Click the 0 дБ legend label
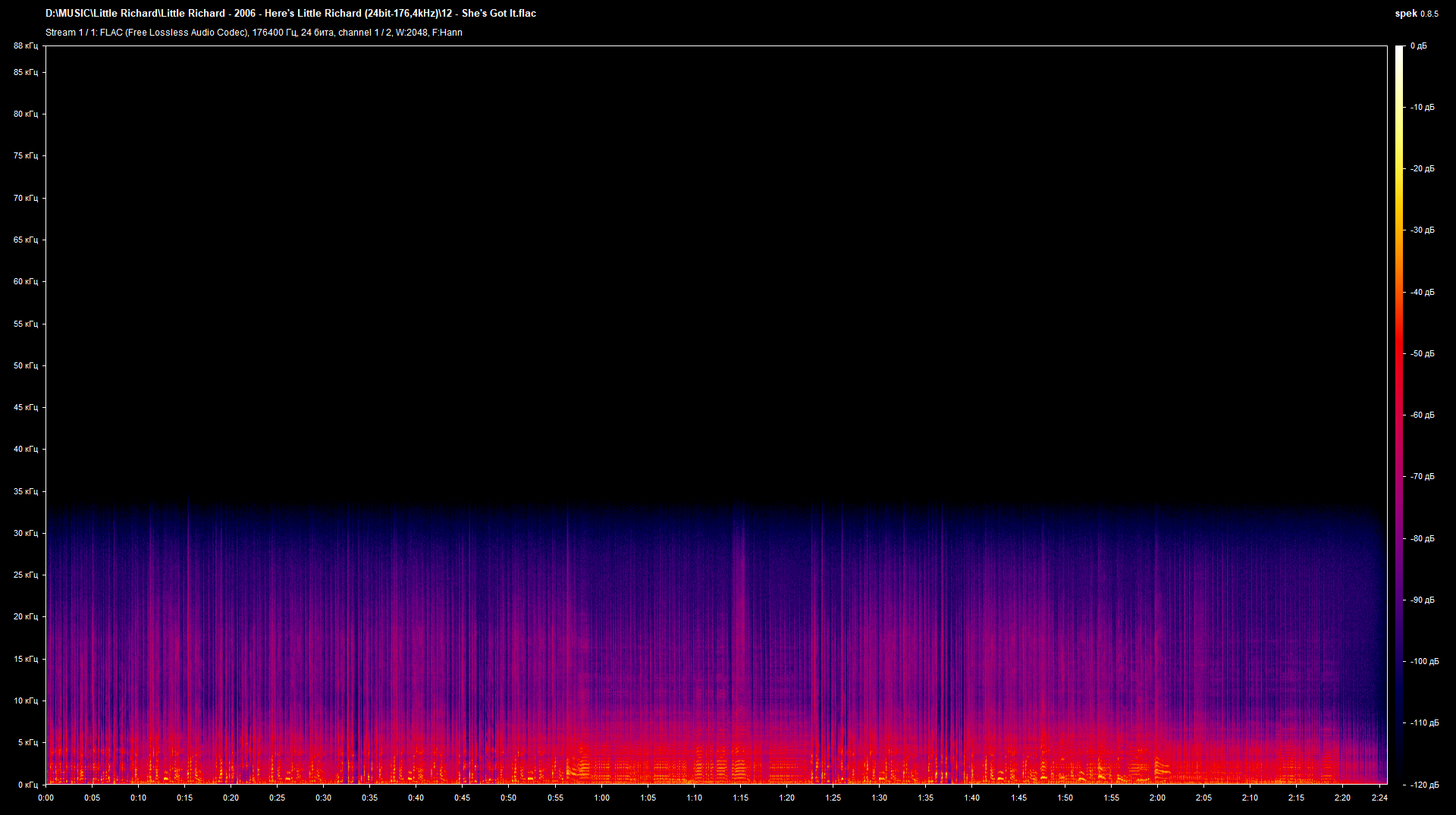1456x815 pixels. [1420, 45]
